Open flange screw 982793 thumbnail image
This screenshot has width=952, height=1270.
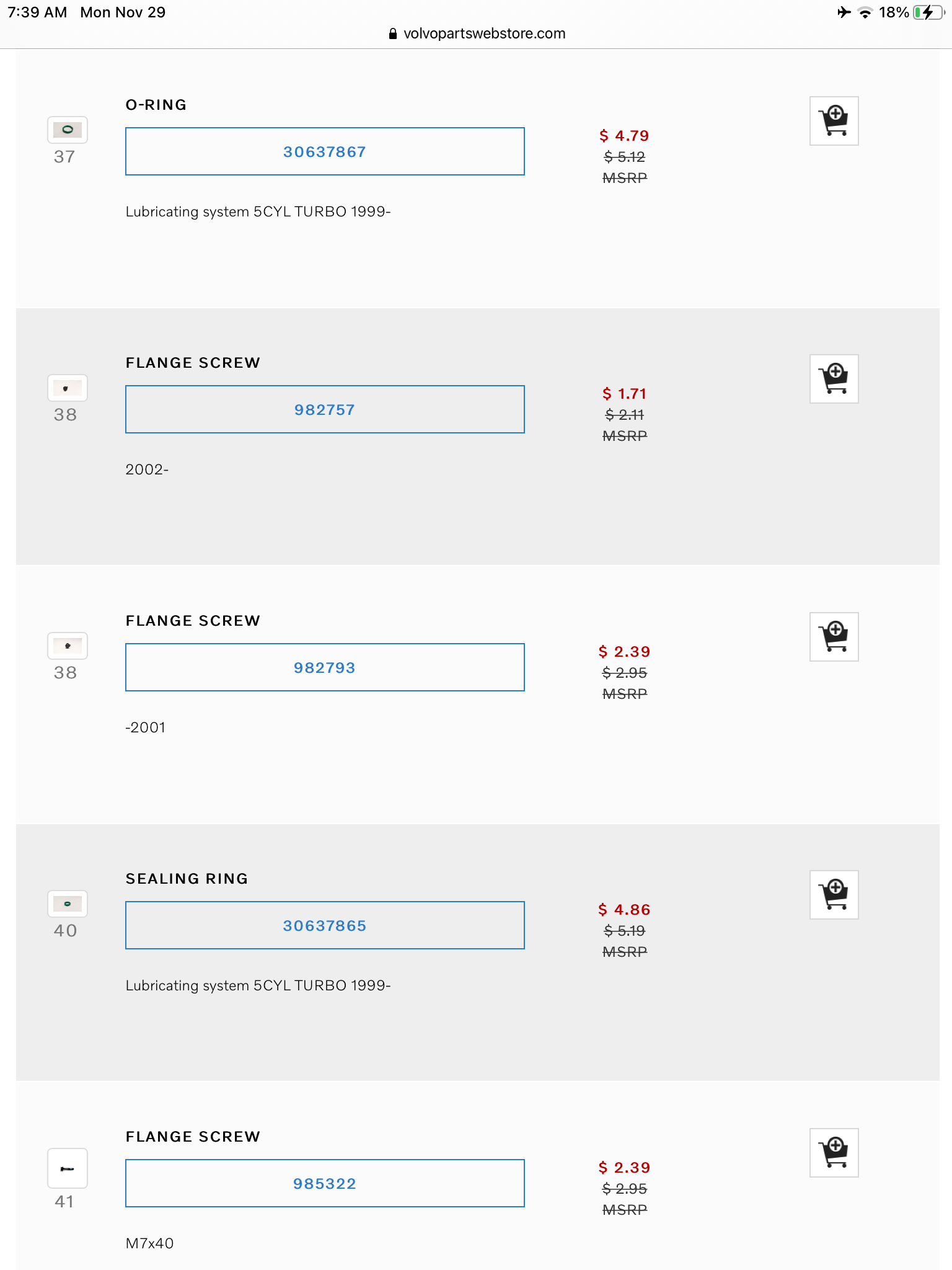68,646
